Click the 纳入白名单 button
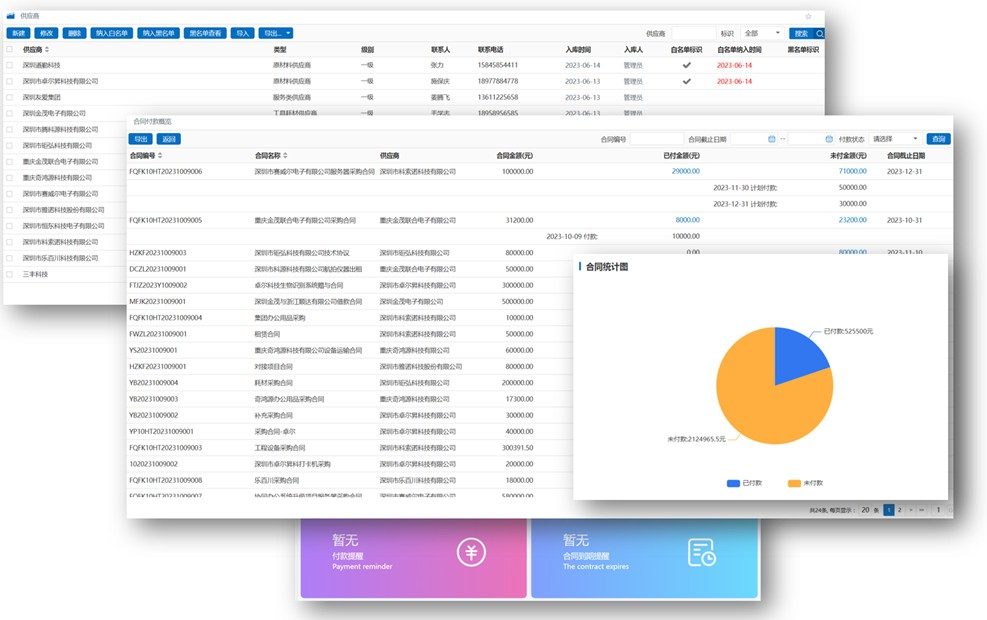The height and width of the screenshot is (620, 987). click(112, 33)
